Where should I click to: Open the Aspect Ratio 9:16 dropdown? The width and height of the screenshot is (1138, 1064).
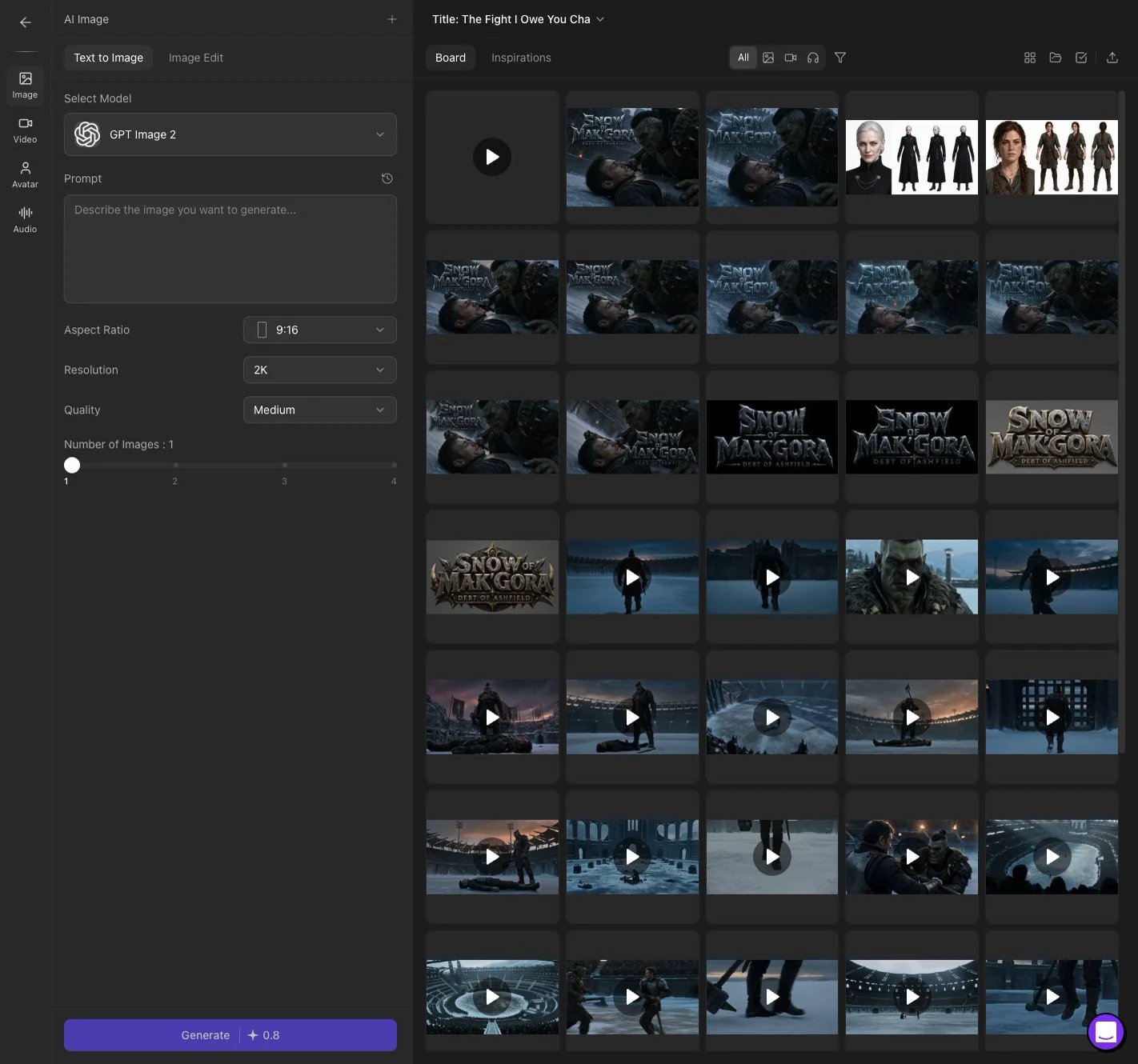pyautogui.click(x=320, y=330)
